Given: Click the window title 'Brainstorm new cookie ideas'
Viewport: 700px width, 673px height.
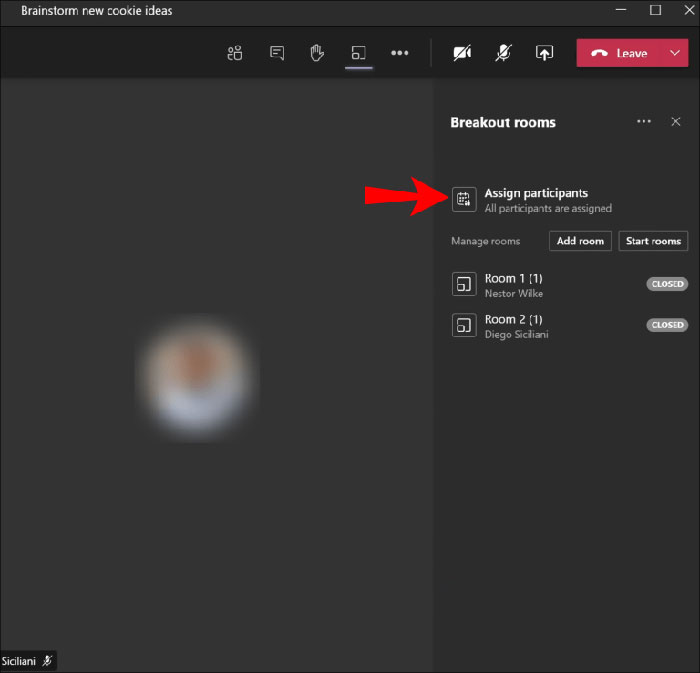Looking at the screenshot, I should click(96, 11).
